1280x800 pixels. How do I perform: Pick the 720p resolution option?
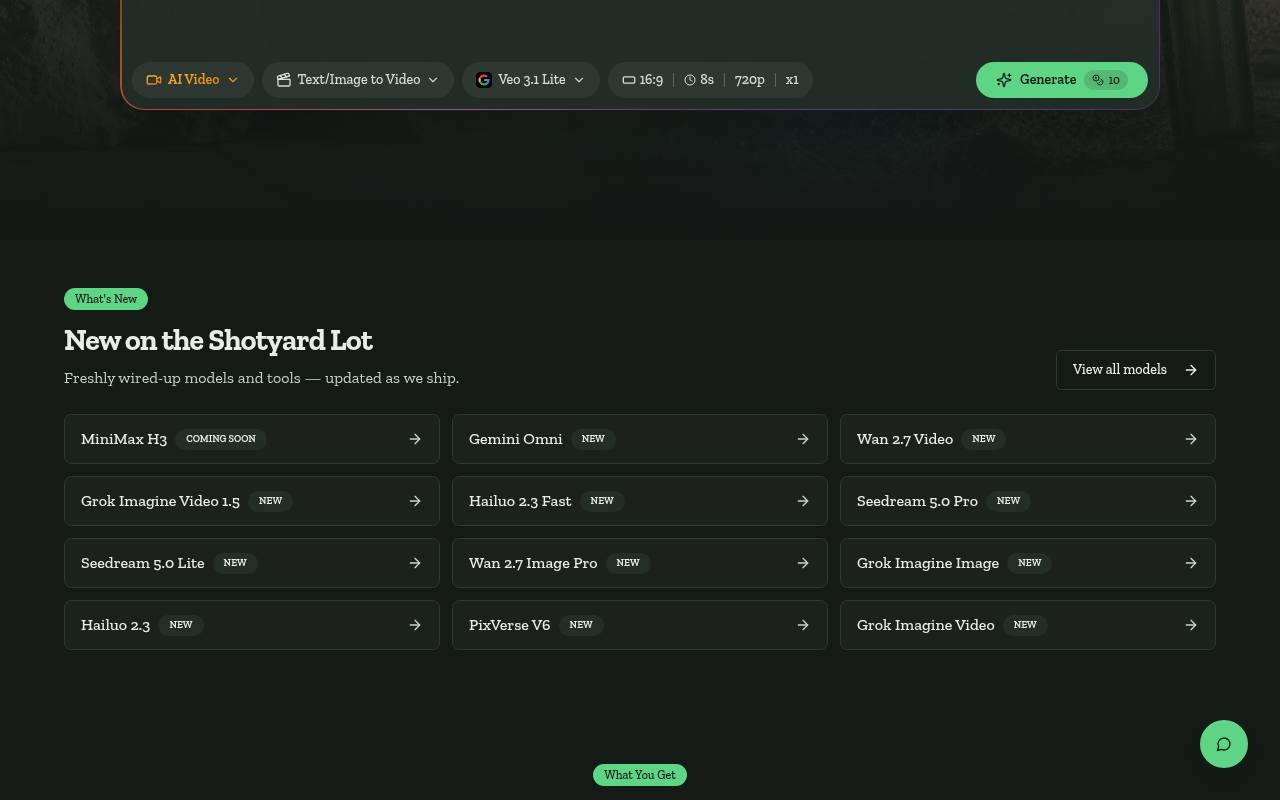(x=750, y=80)
